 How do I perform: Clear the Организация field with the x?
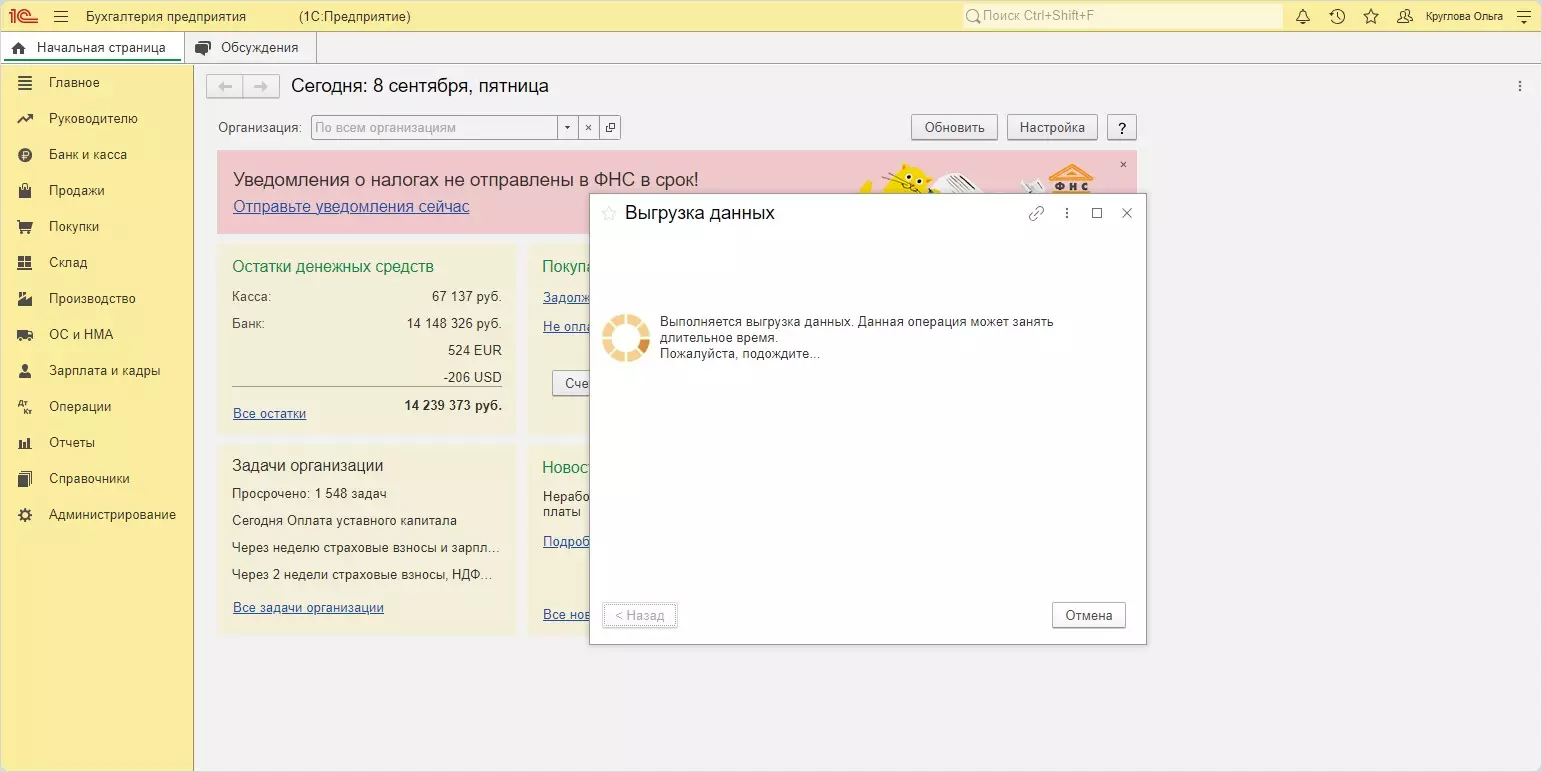click(589, 128)
